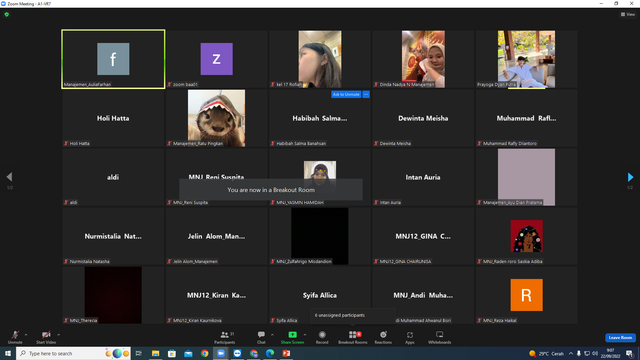The width and height of the screenshot is (640, 360).
Task: Click the green Share Screen button
Action: click(292, 337)
